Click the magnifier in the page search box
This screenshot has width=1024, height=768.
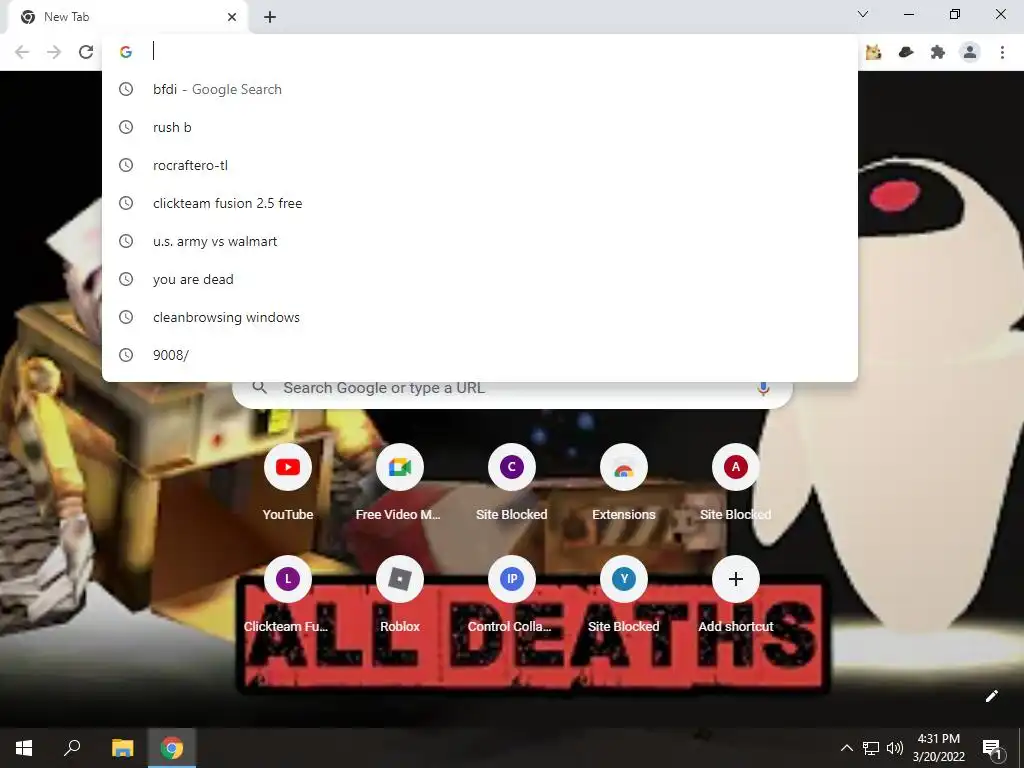(x=260, y=388)
